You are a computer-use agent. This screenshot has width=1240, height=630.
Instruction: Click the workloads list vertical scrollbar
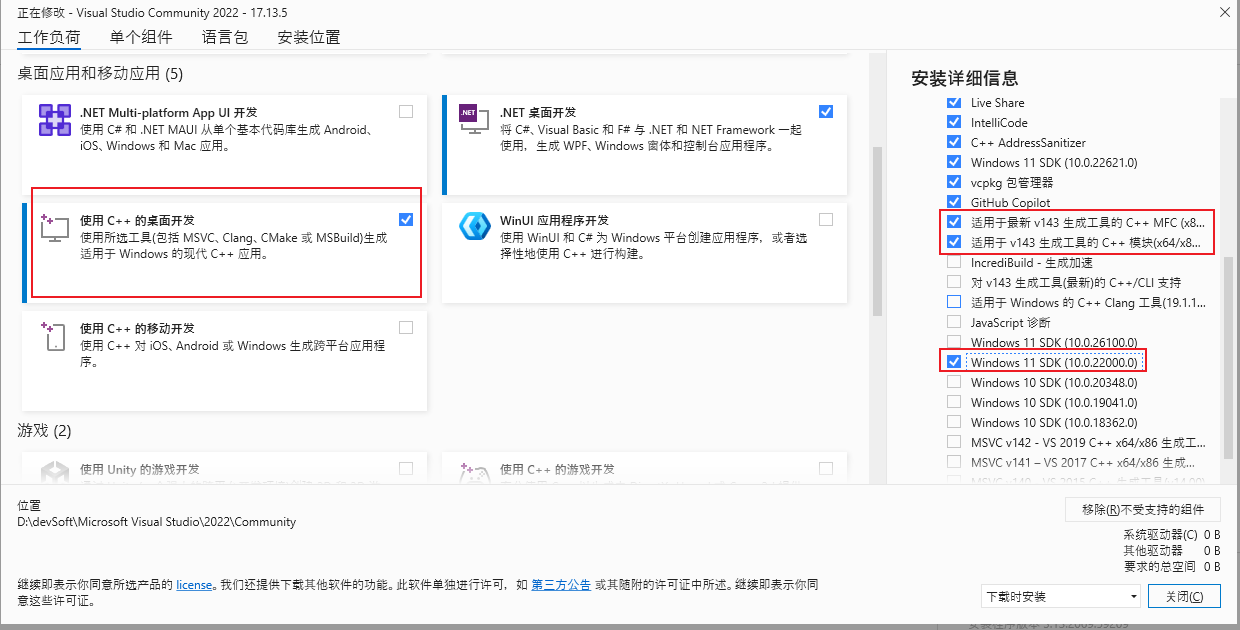[x=878, y=230]
